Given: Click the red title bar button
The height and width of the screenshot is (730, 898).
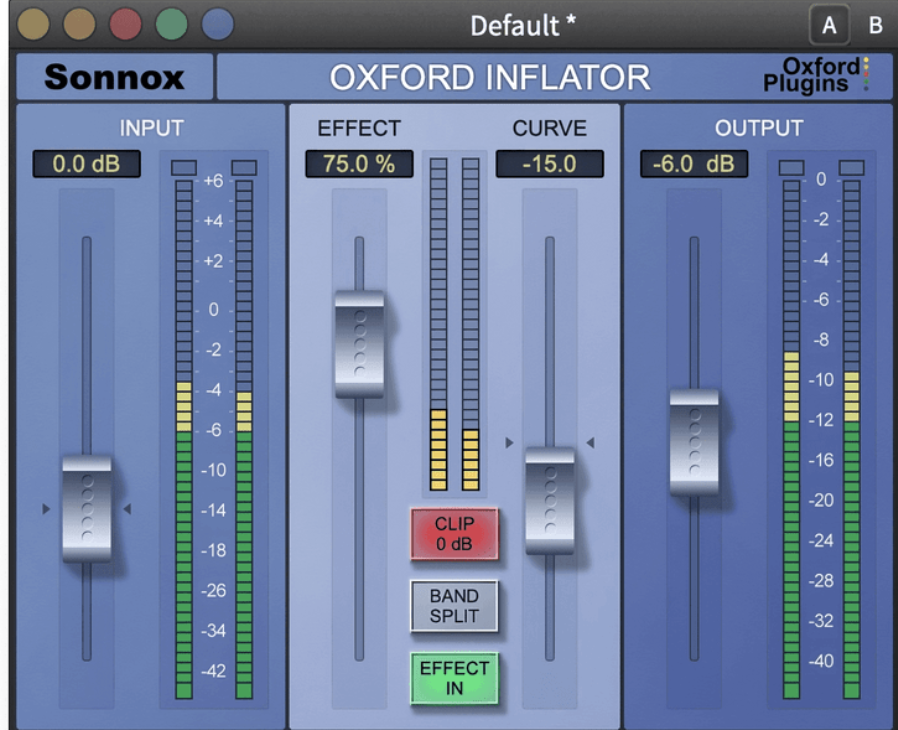Looking at the screenshot, I should pyautogui.click(x=125, y=24).
